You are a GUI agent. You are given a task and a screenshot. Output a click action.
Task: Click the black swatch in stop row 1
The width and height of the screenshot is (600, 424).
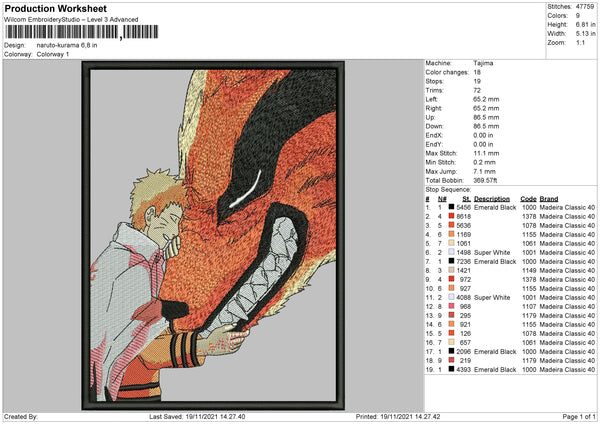(452, 207)
